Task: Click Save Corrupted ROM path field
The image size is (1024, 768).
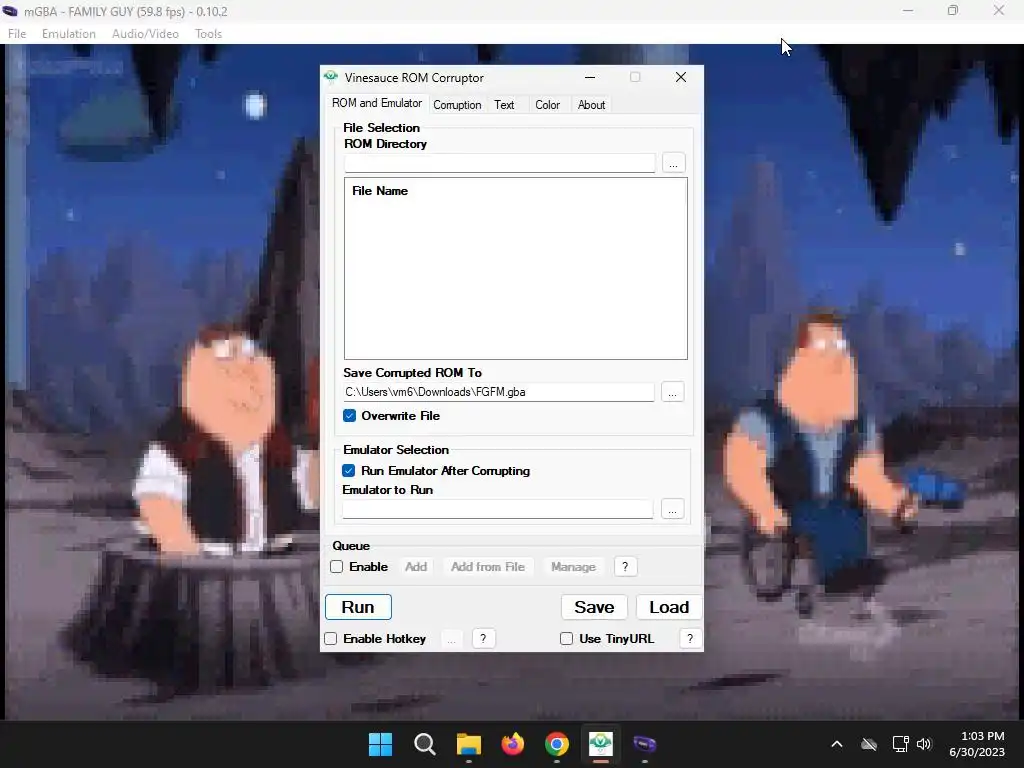Action: [499, 392]
